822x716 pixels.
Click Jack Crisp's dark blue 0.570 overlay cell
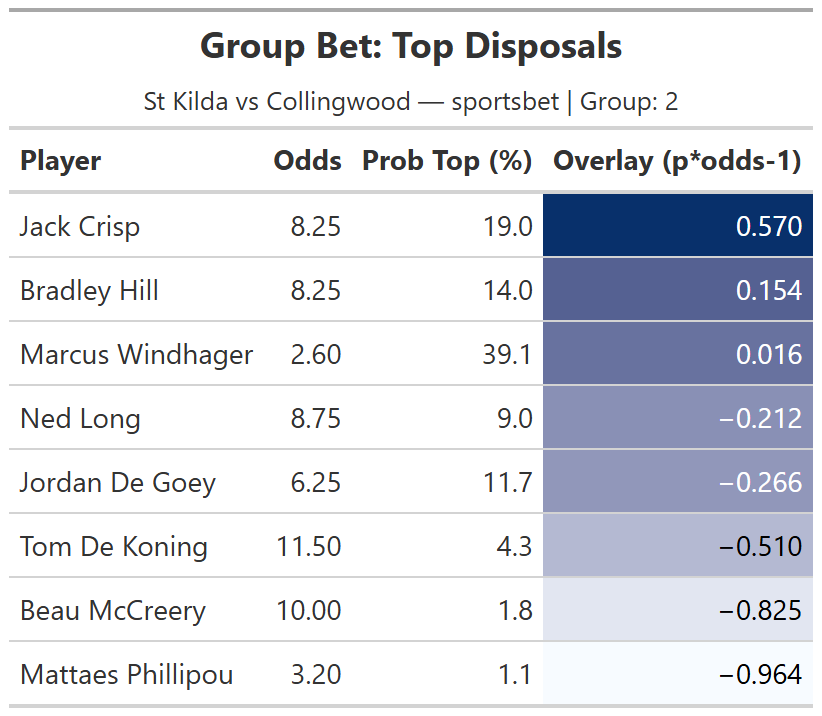pyautogui.click(x=677, y=226)
